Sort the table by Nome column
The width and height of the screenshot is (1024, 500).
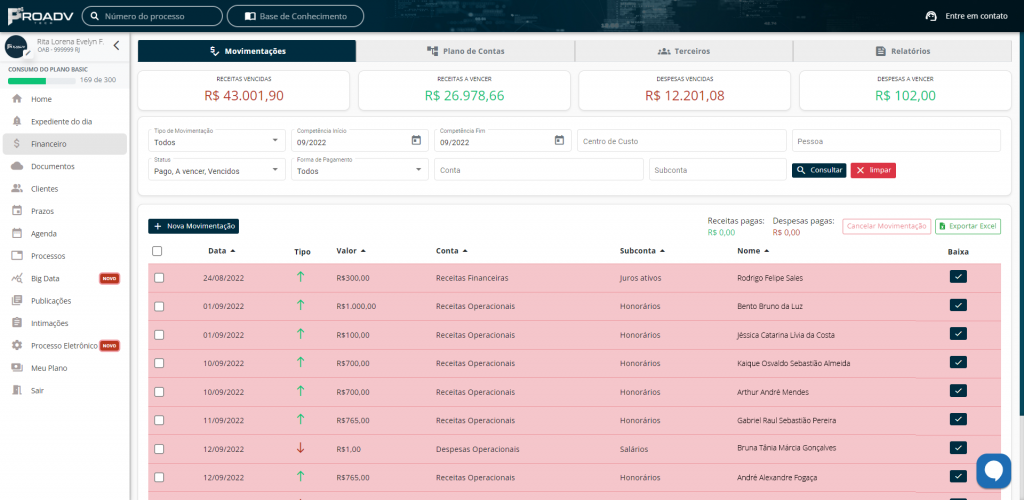(x=753, y=251)
